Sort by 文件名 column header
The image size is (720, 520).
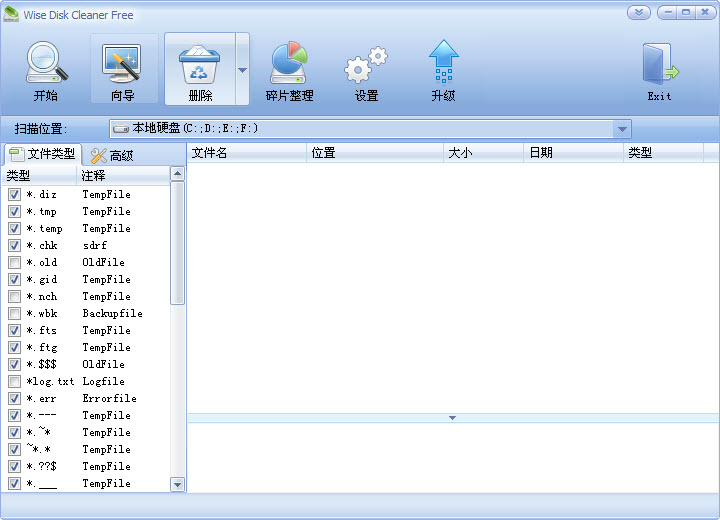point(246,153)
